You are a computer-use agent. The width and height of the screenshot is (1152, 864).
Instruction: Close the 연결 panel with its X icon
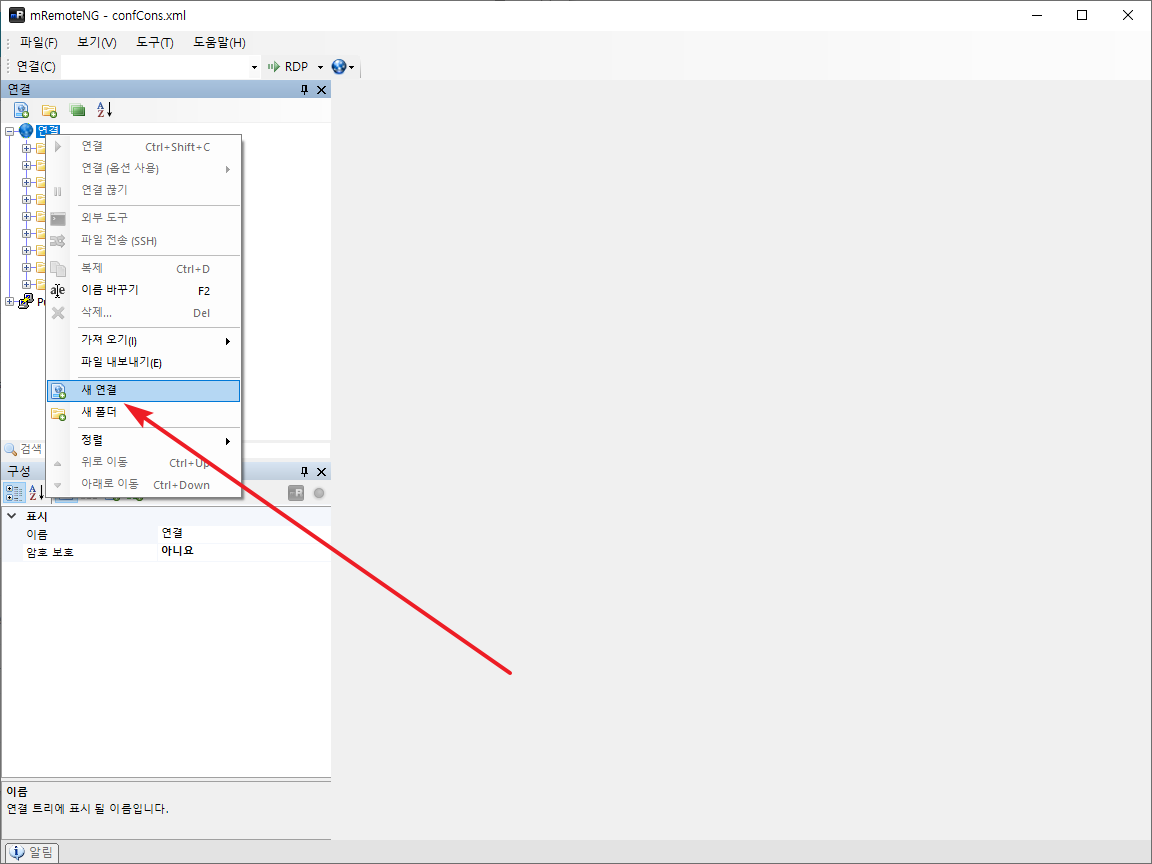[321, 90]
